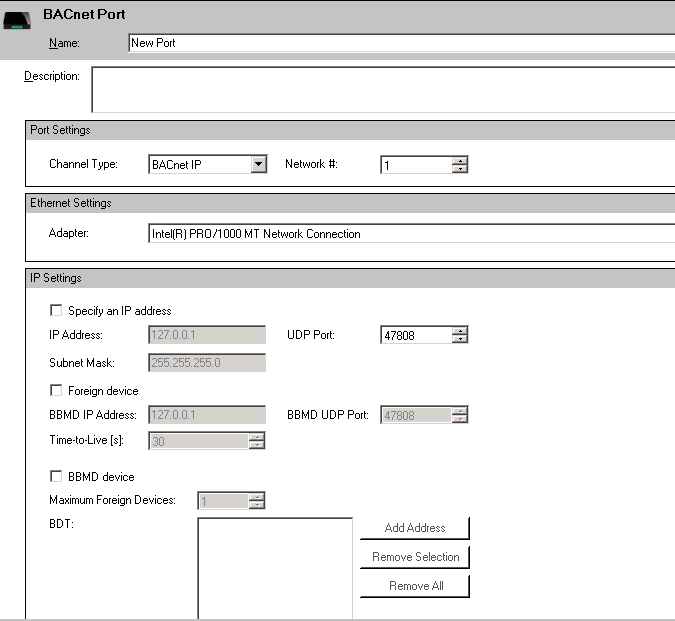This screenshot has height=621, width=675.
Task: Increment the UDP Port spinner
Action: pyautogui.click(x=459, y=331)
